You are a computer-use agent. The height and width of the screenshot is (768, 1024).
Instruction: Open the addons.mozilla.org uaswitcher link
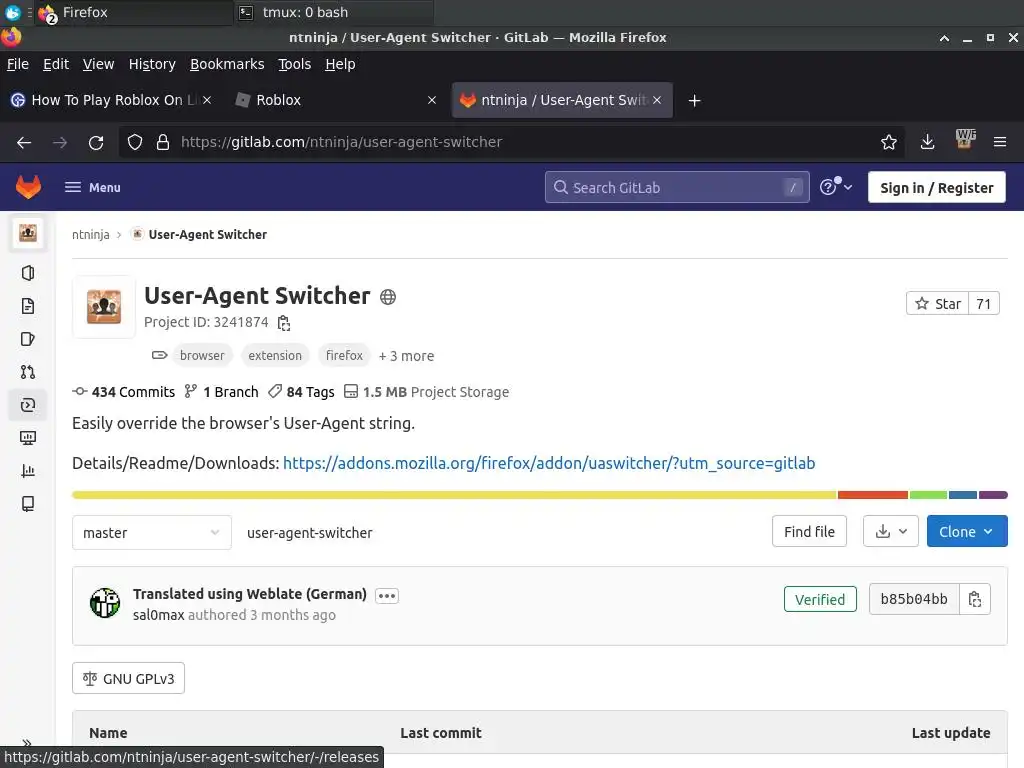point(549,463)
